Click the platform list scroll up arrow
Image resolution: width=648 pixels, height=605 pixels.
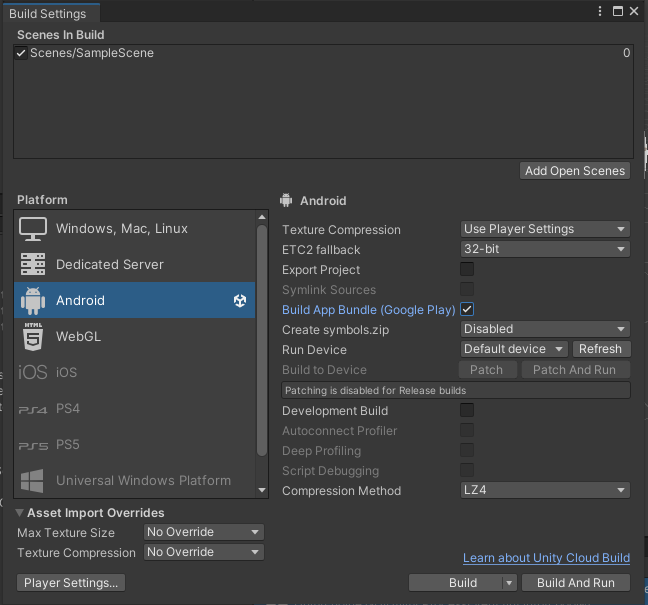tap(262, 217)
